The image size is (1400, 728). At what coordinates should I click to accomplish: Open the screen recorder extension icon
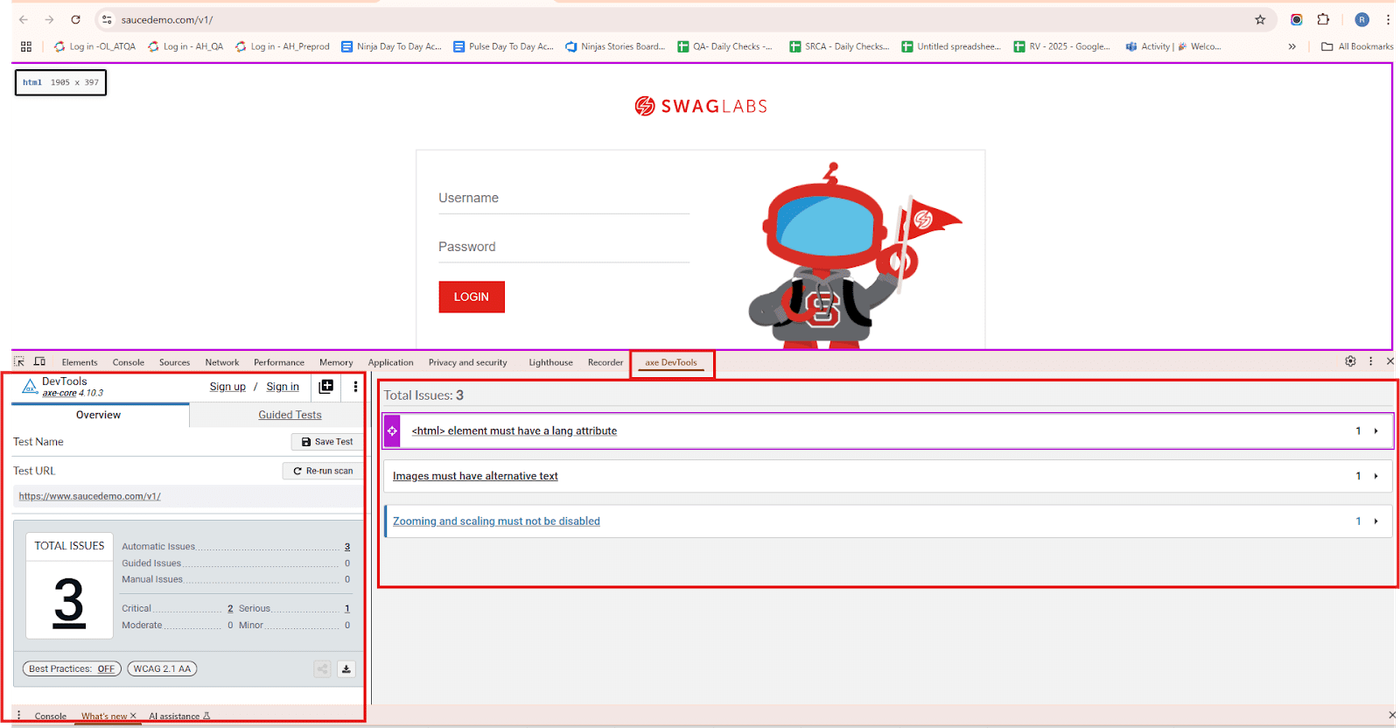pyautogui.click(x=1297, y=20)
